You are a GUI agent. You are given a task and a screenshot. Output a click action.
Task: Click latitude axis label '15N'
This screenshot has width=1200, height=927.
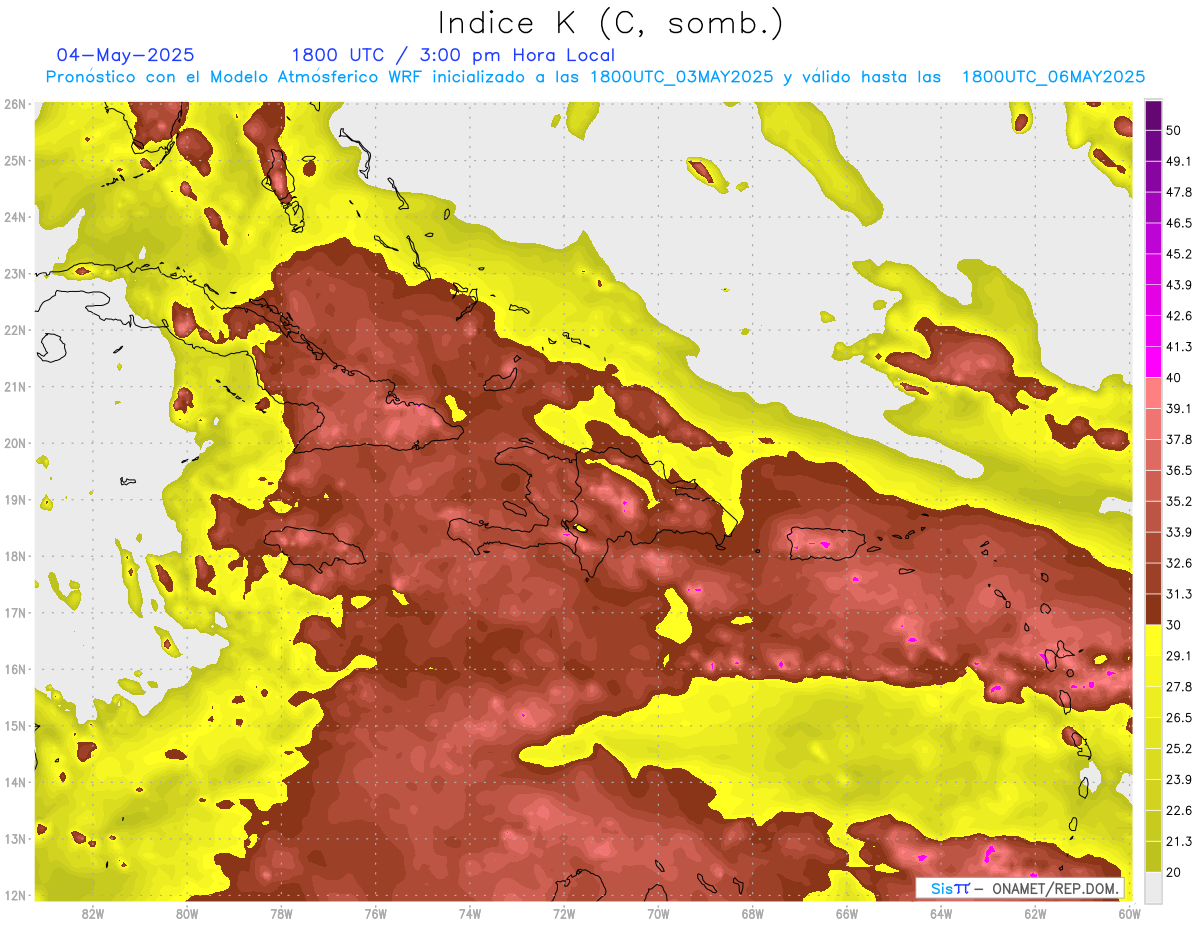(15, 725)
